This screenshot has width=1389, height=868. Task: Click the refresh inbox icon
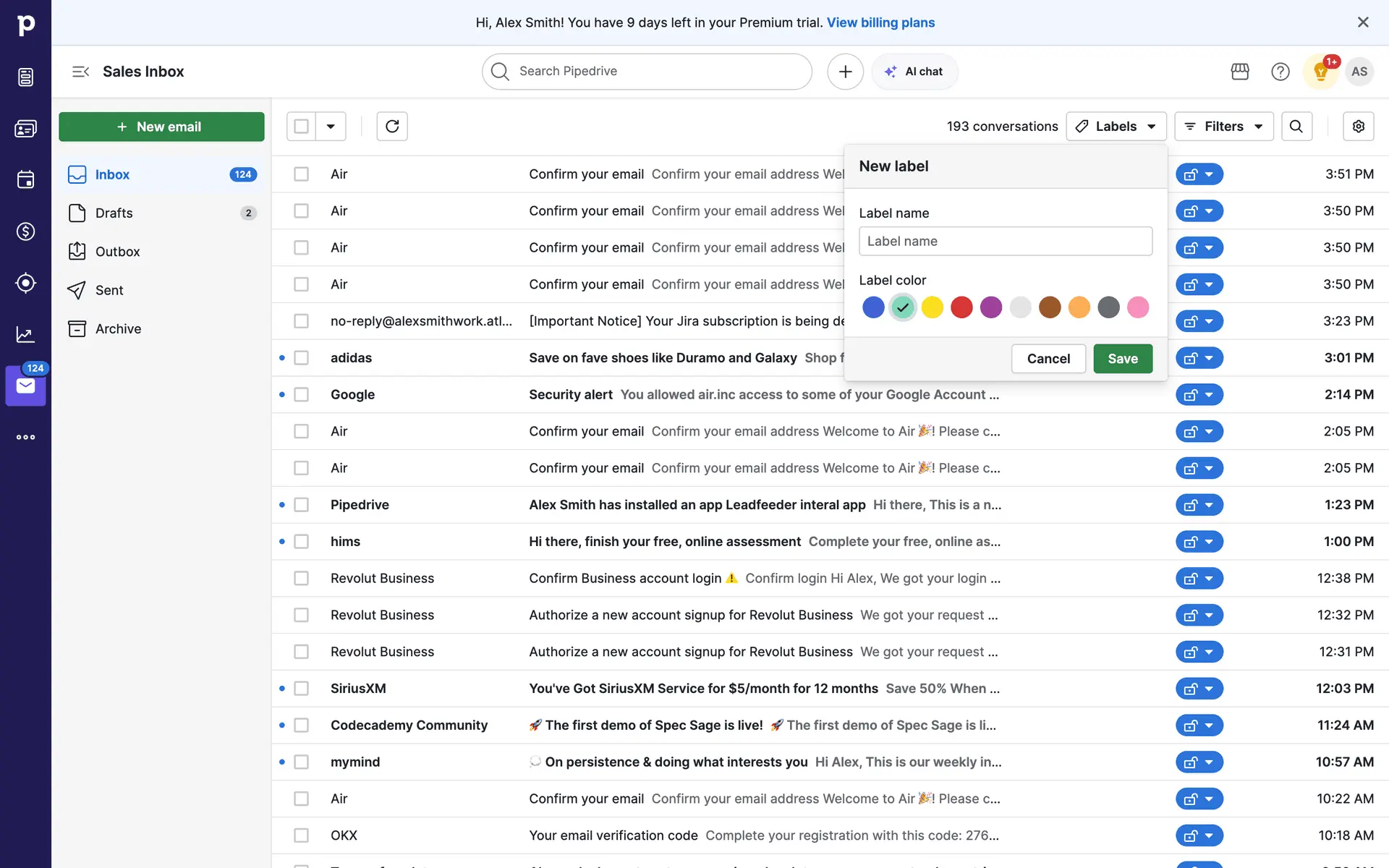coord(392,127)
